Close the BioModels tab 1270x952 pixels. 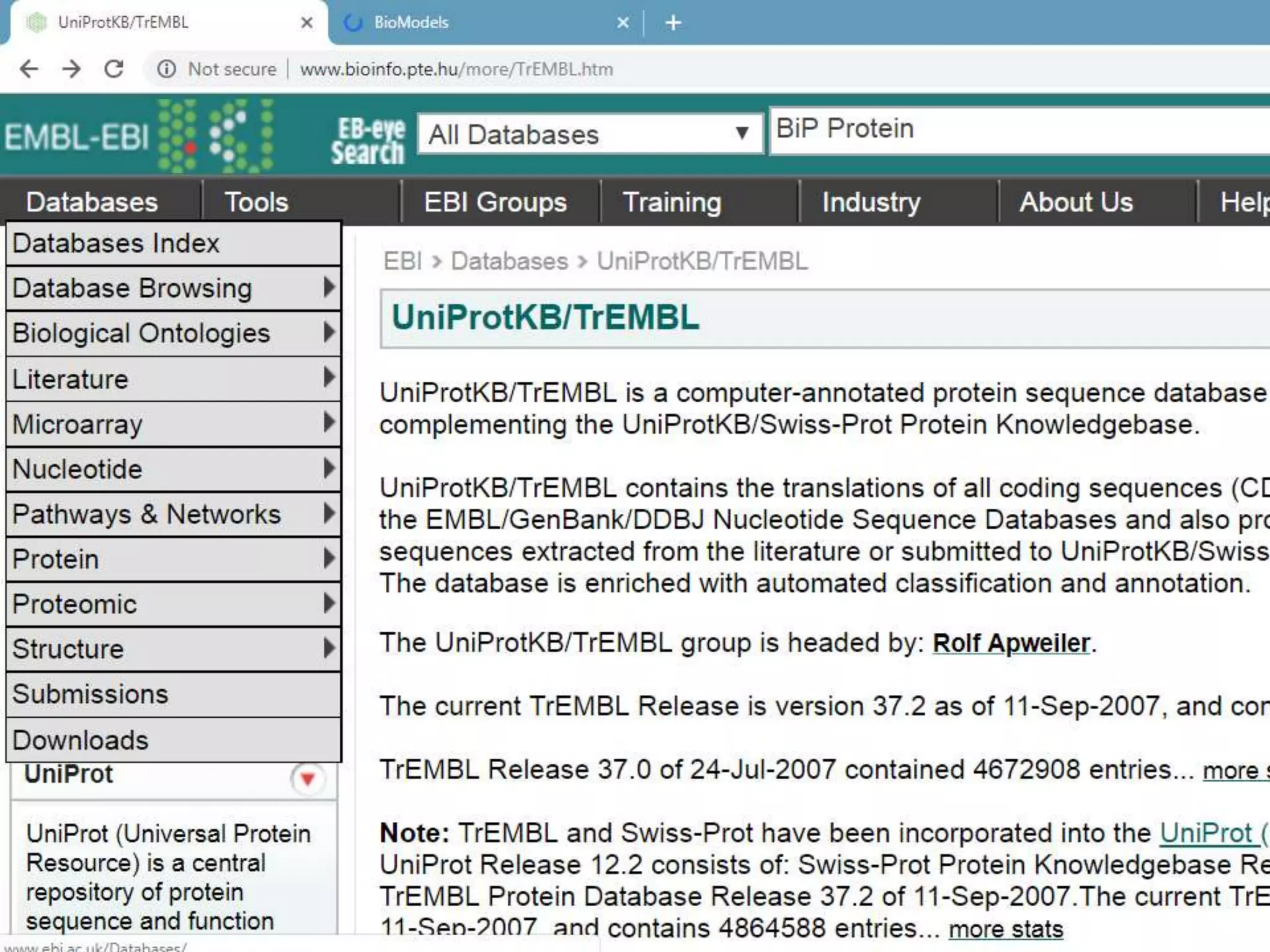point(623,23)
